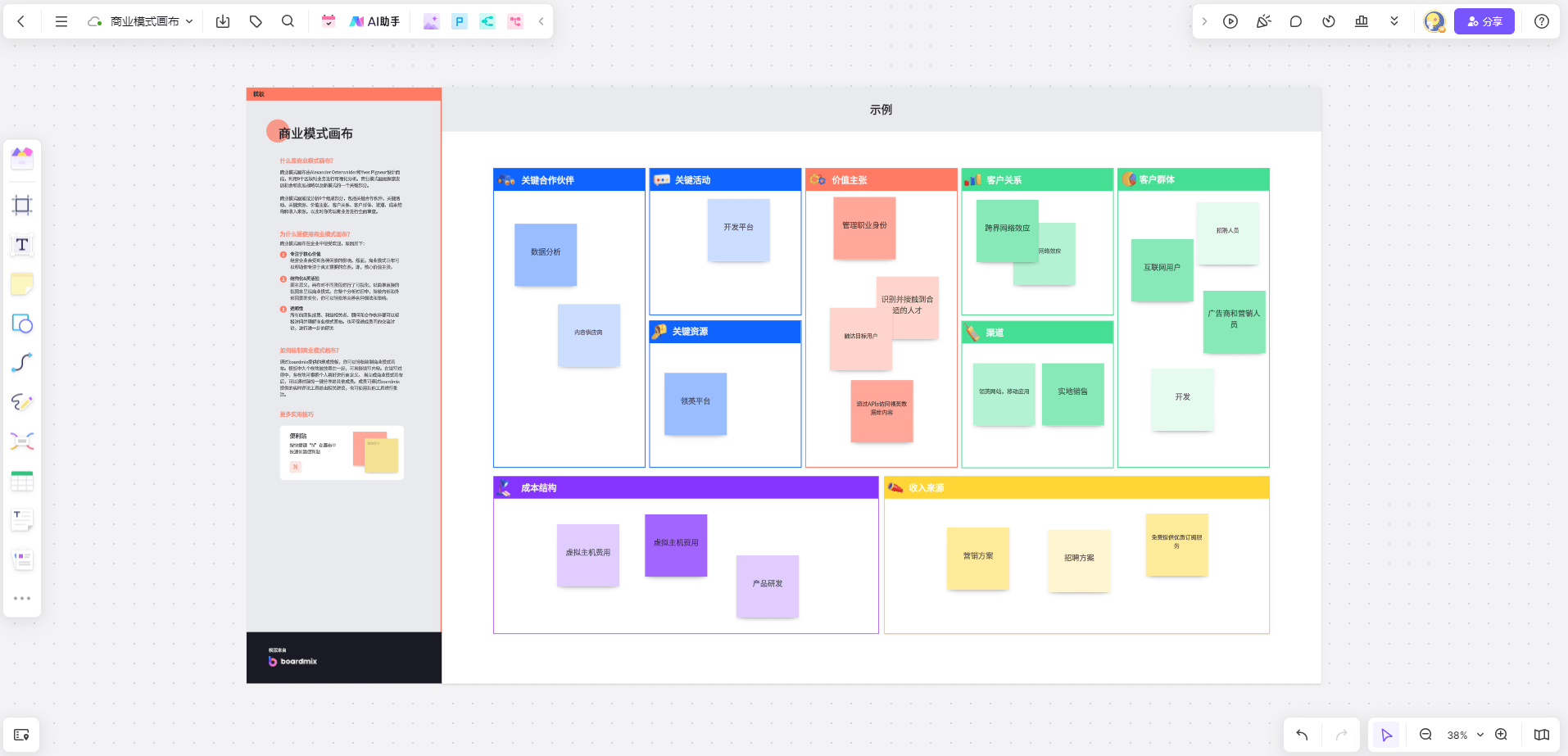The width and height of the screenshot is (1568, 756).
Task: Expand the right toolbar with right chevron
Action: (x=1204, y=21)
